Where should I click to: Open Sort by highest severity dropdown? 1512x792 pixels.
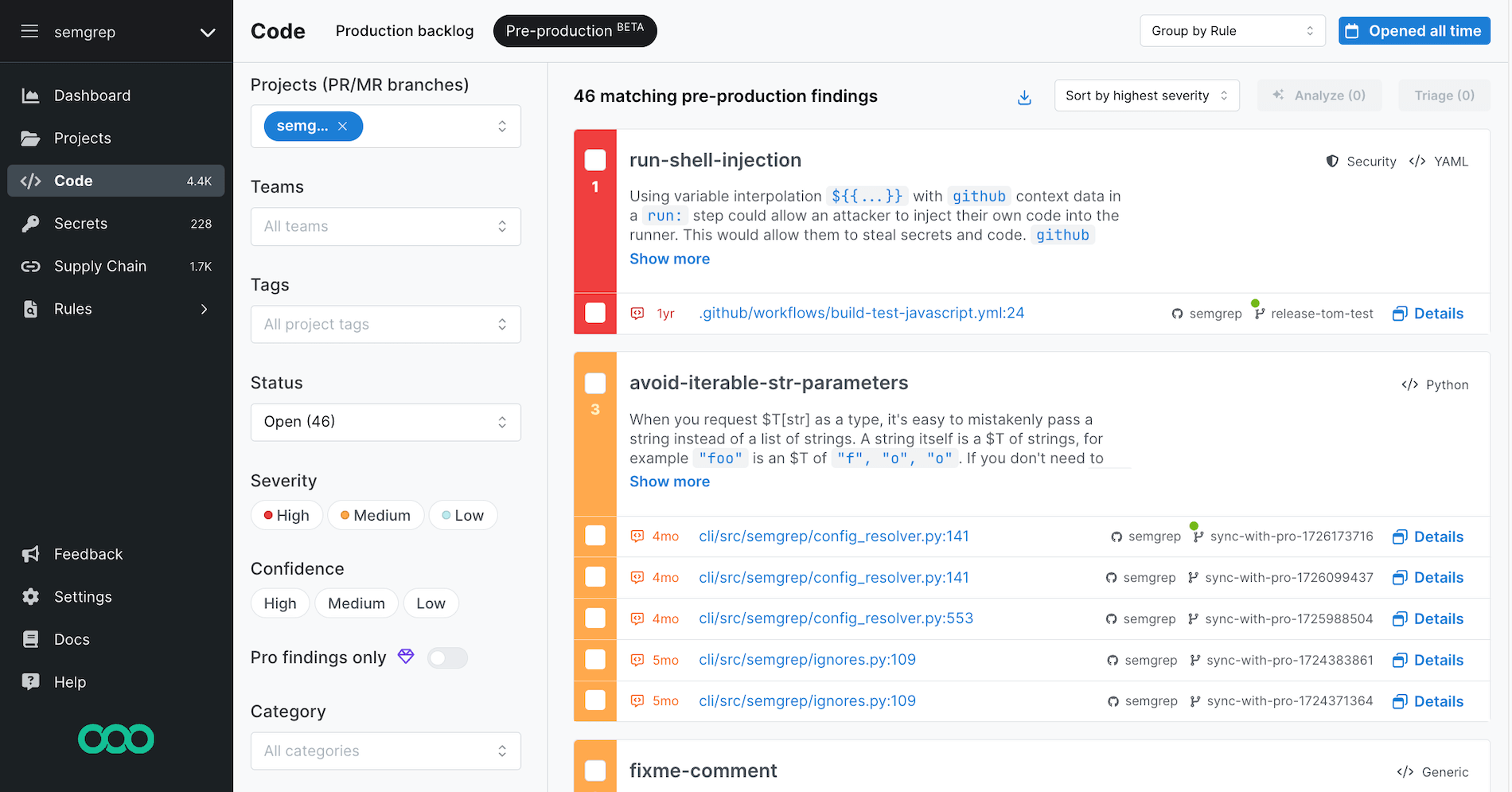(1147, 96)
